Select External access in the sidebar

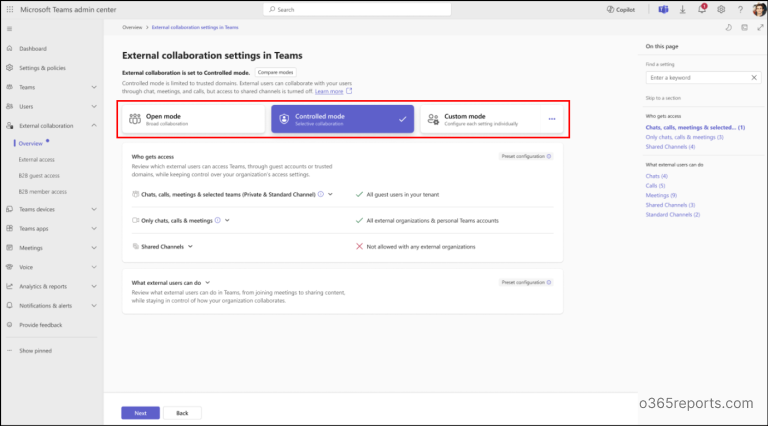pos(37,160)
